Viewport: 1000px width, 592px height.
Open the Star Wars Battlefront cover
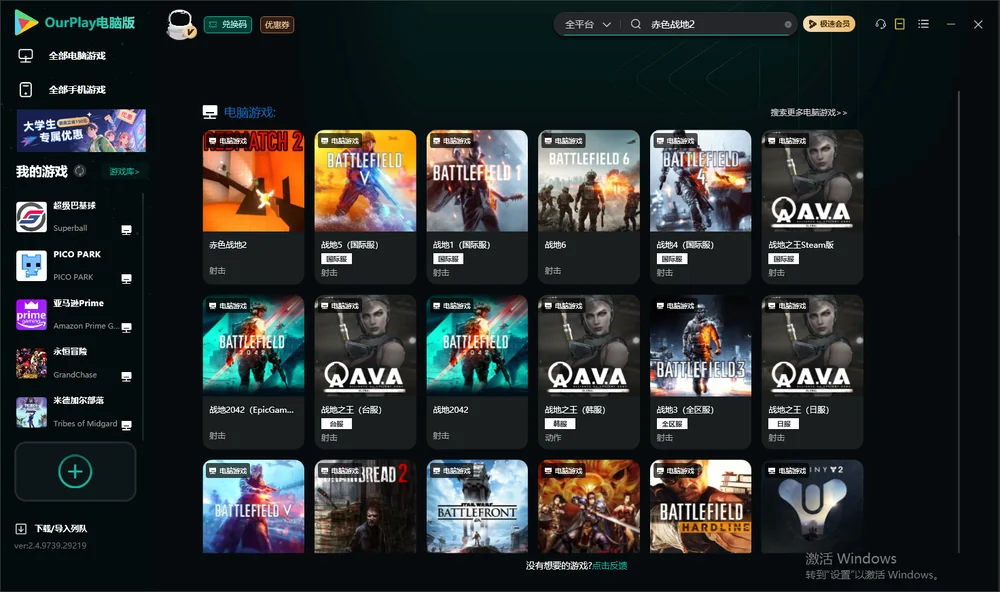click(x=477, y=507)
